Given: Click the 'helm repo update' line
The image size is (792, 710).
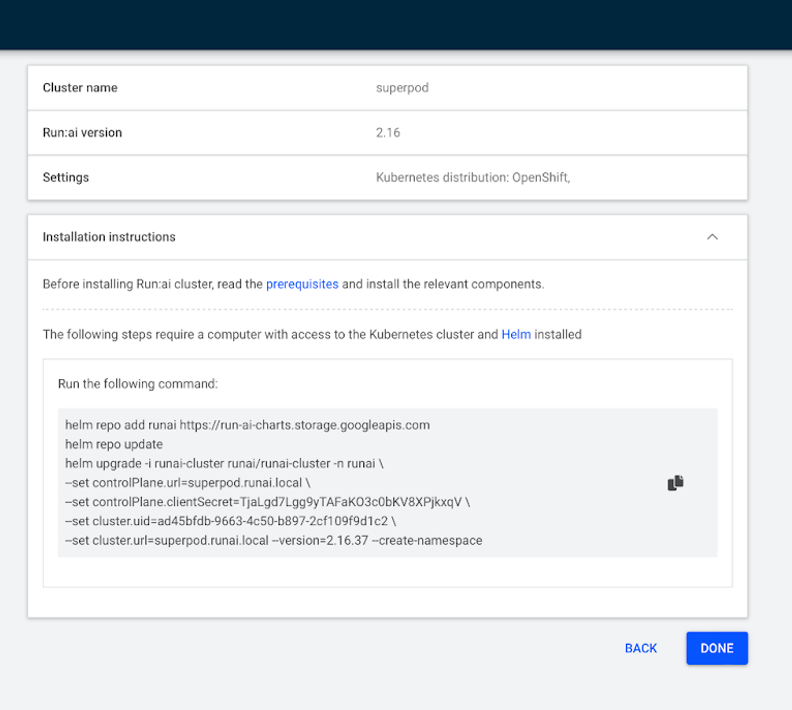Looking at the screenshot, I should [113, 444].
